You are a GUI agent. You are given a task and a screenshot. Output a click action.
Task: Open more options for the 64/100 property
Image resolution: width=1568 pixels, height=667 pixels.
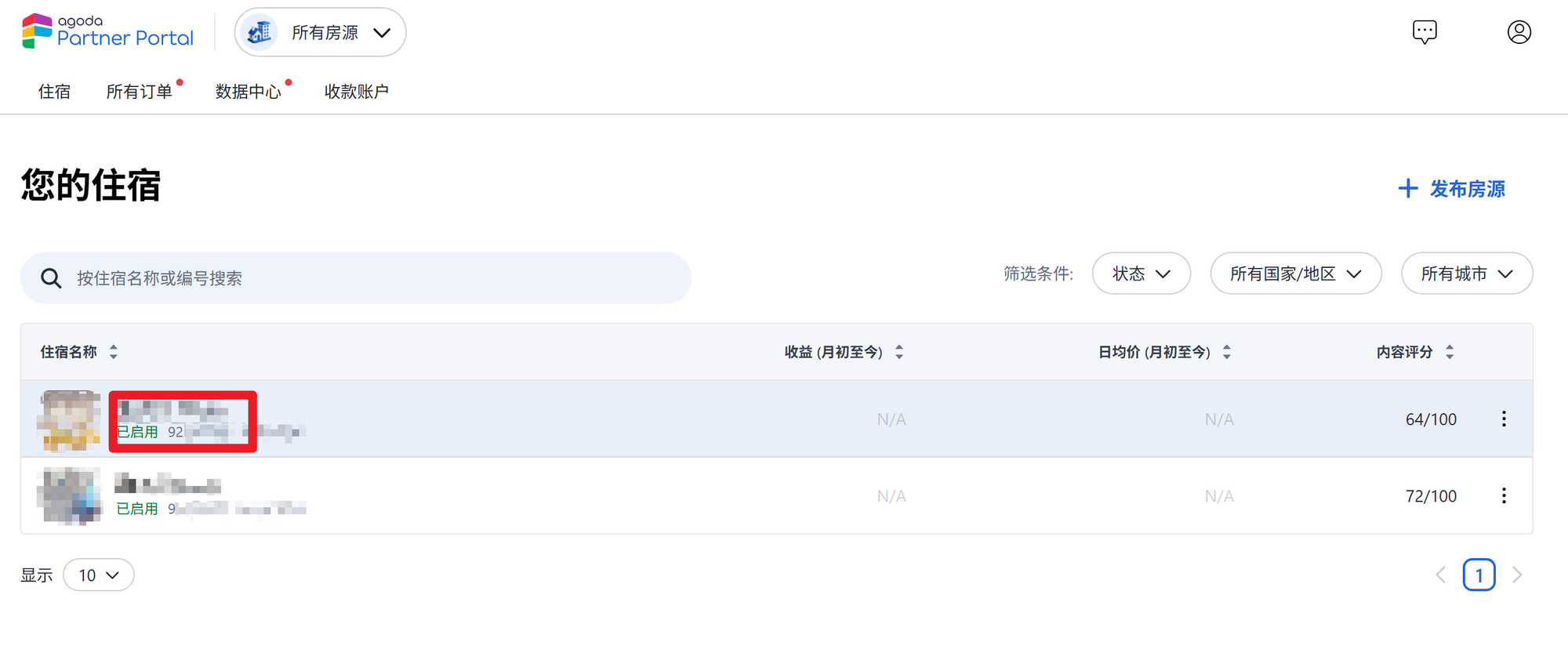pyautogui.click(x=1503, y=419)
